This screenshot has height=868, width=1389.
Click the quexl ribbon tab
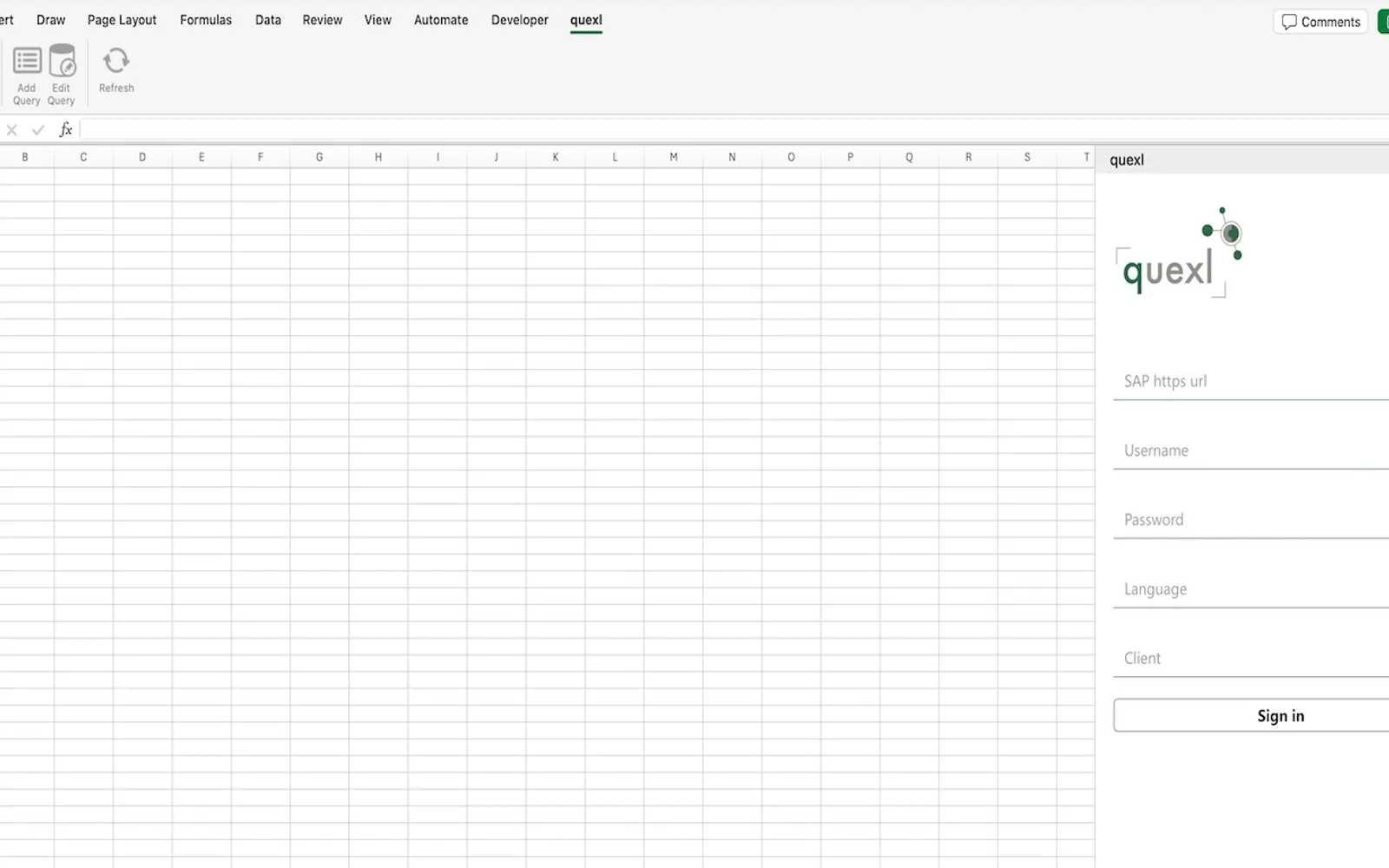[x=586, y=20]
